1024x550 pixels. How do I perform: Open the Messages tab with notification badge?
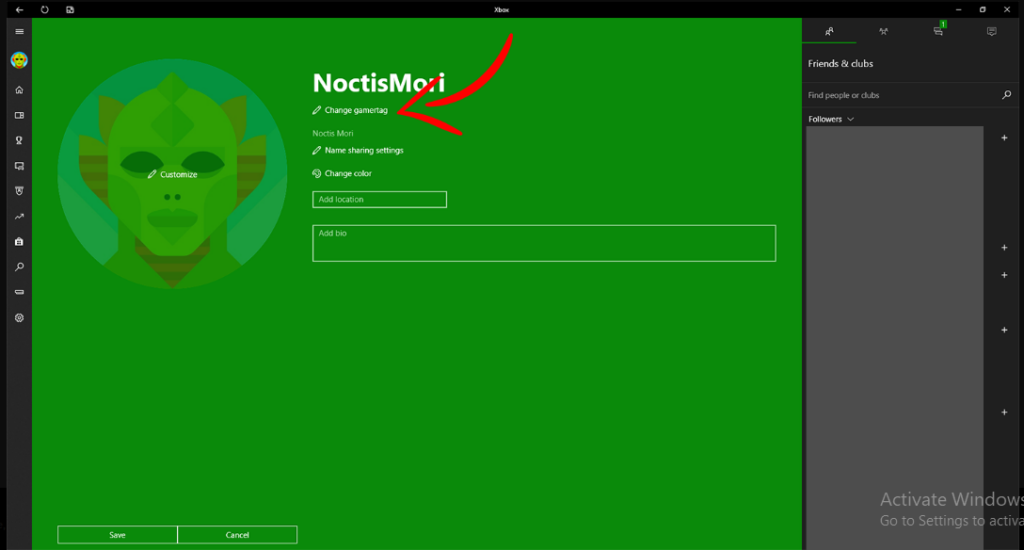(x=938, y=30)
